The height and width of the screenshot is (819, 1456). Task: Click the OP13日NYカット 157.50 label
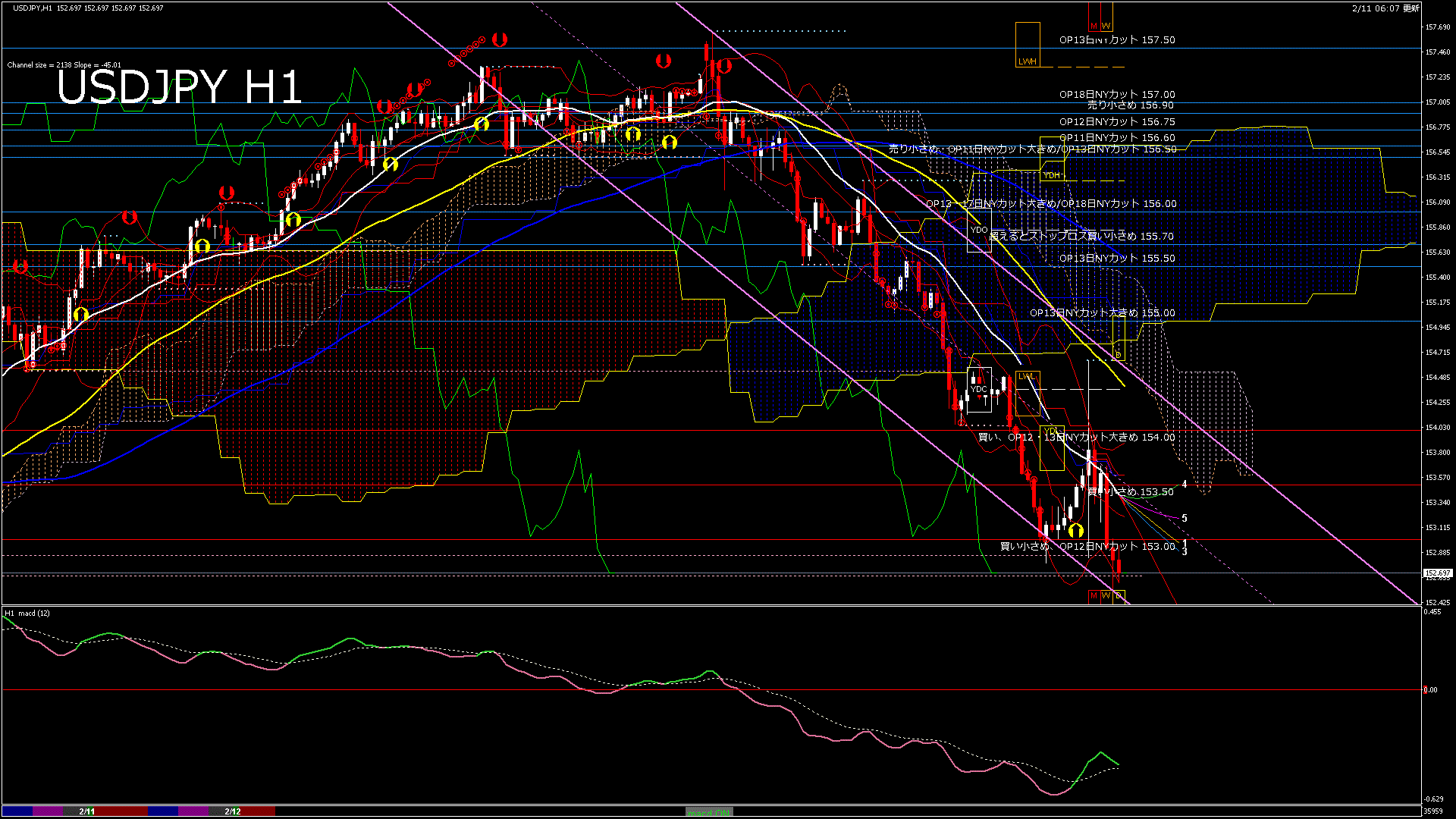point(1116,40)
